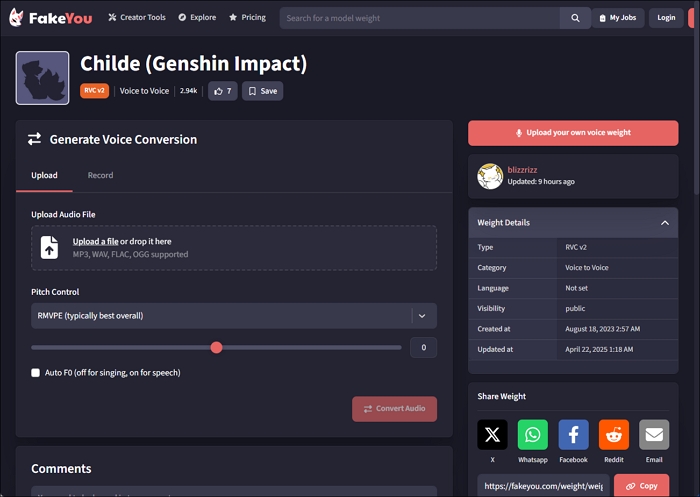The image size is (700, 497).
Task: Click the upload file arrow icon
Action: (49, 248)
